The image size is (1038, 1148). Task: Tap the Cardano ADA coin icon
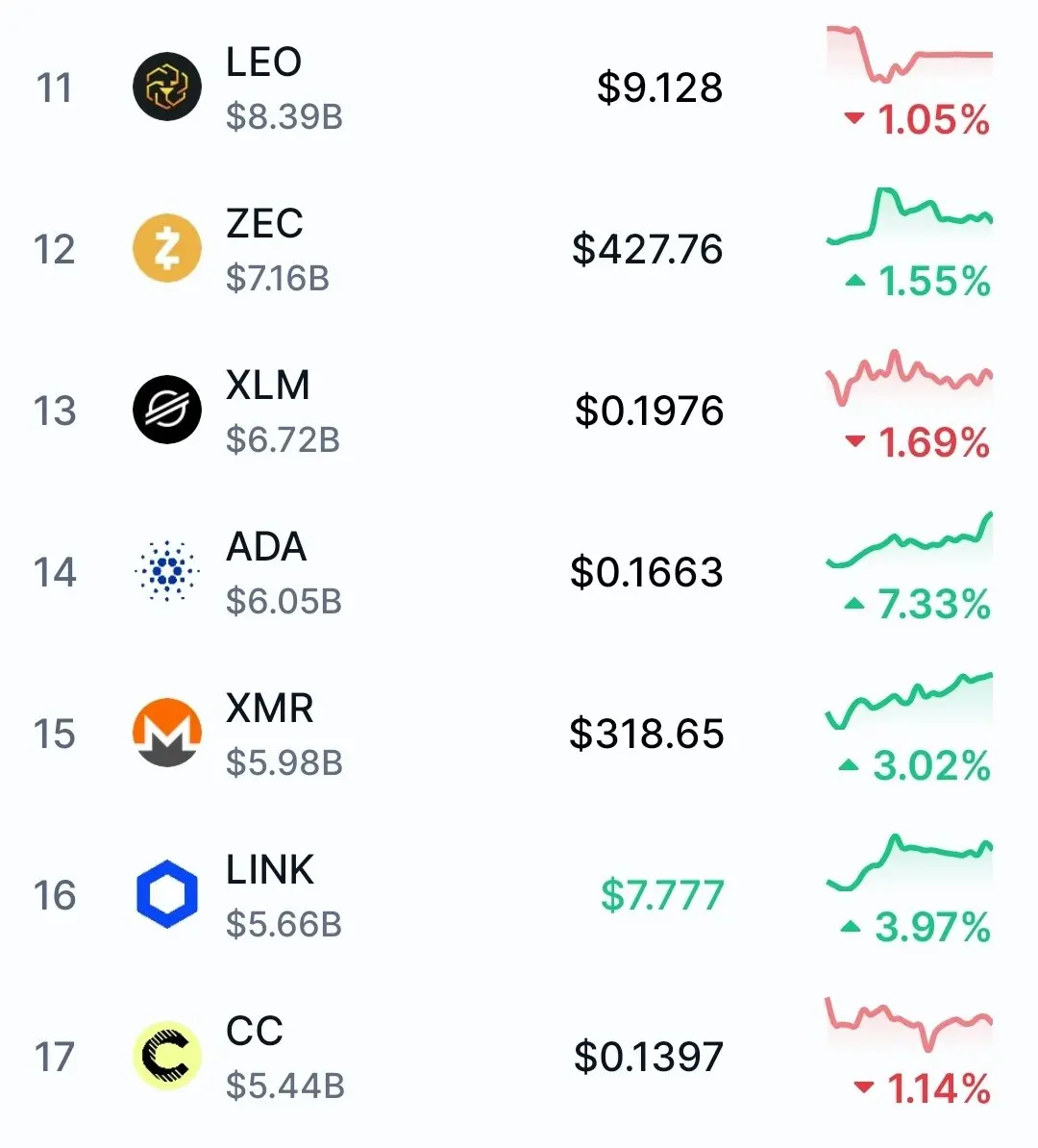(167, 571)
